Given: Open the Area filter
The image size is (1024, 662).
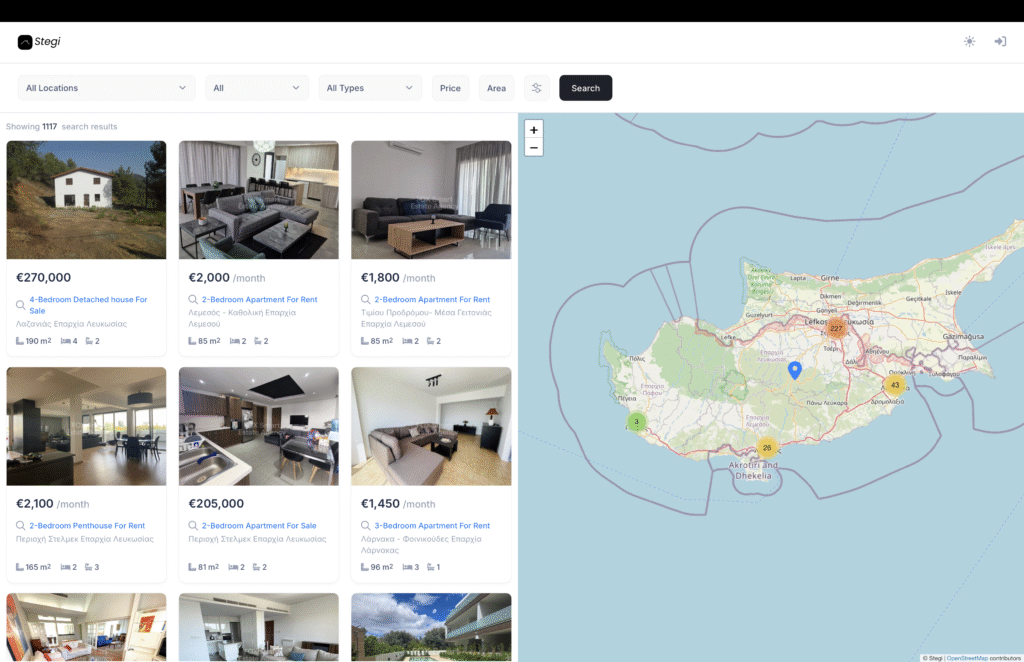Looking at the screenshot, I should pos(496,88).
